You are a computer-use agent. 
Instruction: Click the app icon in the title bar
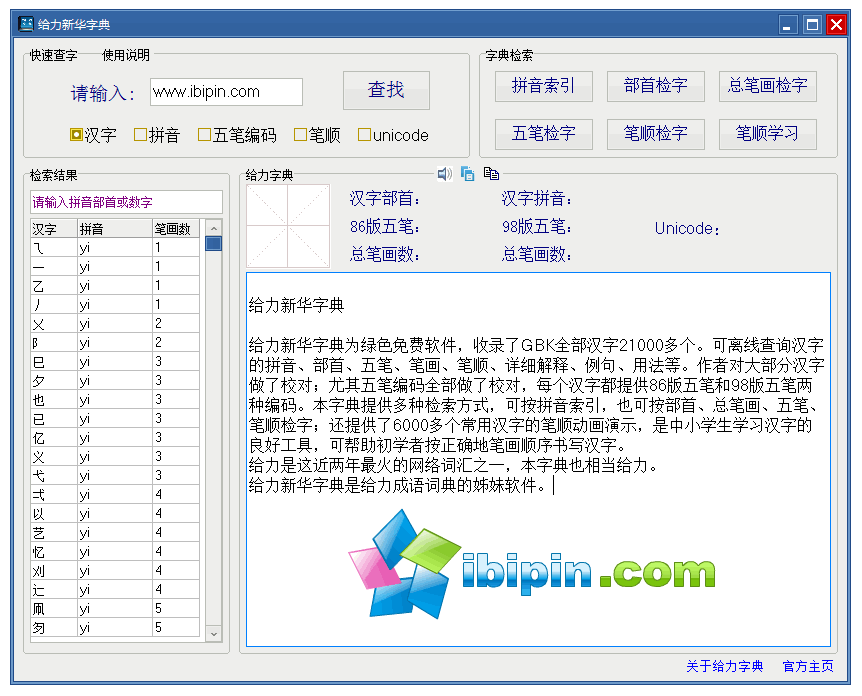point(26,24)
